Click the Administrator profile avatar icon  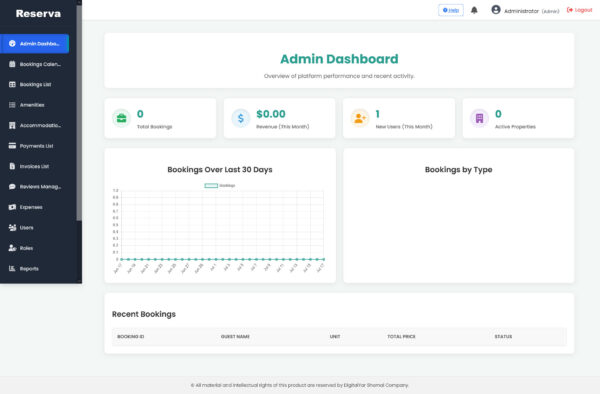496,10
